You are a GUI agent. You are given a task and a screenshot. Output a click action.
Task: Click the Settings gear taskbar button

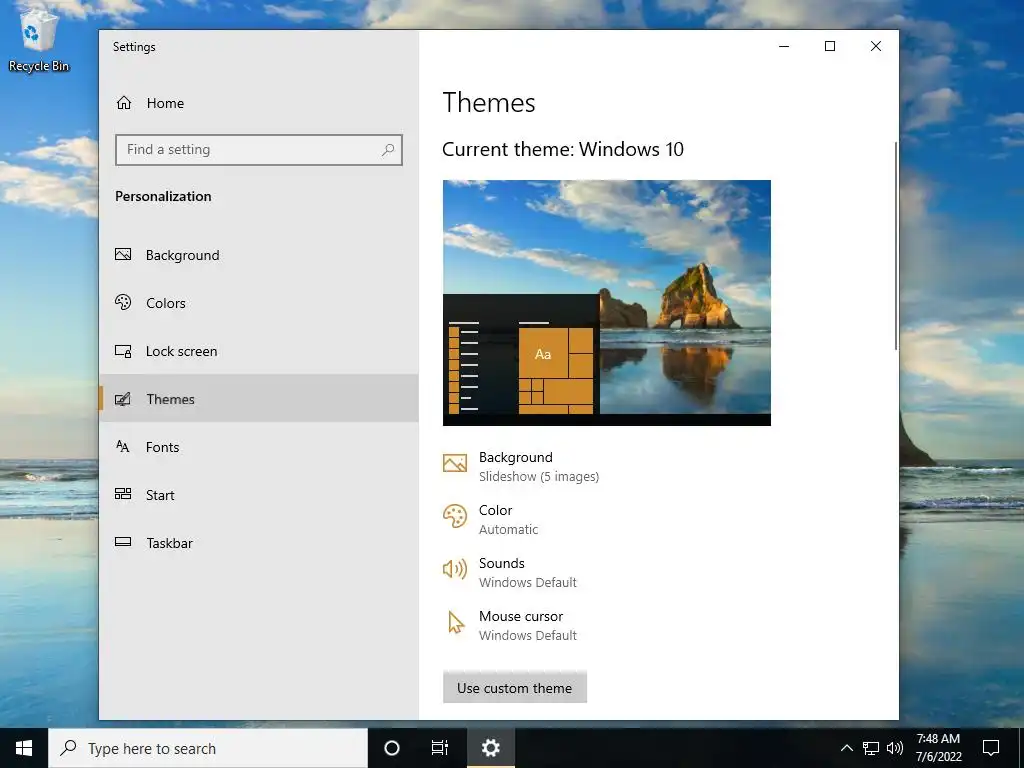(x=490, y=748)
